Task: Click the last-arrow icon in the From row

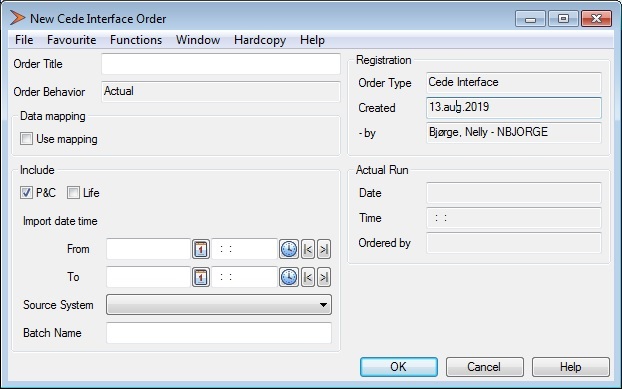Action: click(324, 249)
